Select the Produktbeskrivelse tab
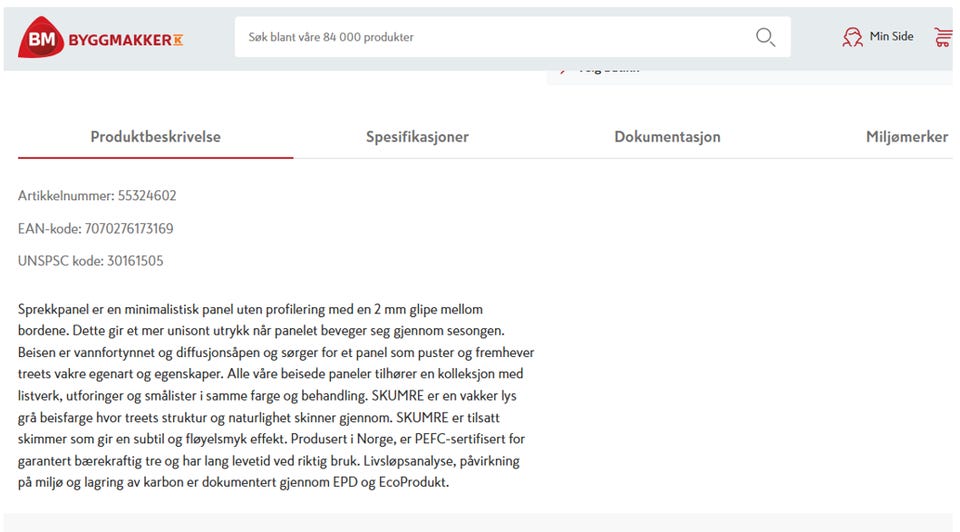The image size is (960, 532). pyautogui.click(x=156, y=137)
